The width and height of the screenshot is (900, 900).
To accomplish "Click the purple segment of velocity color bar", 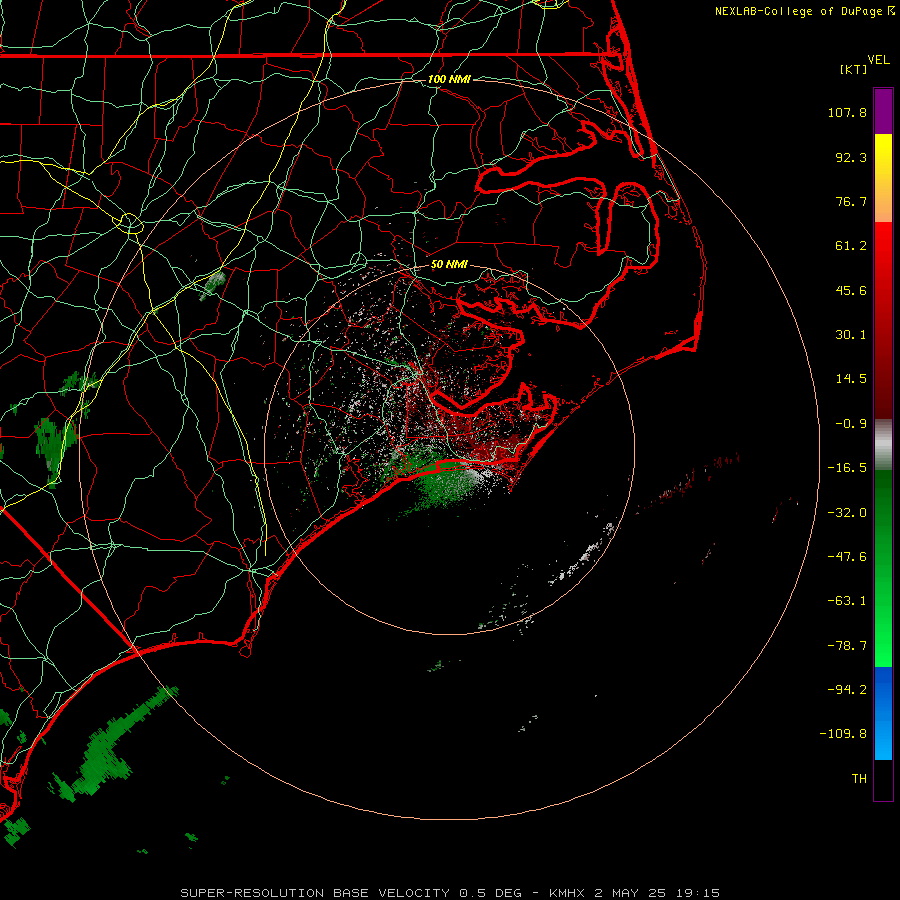I will 883,111.
